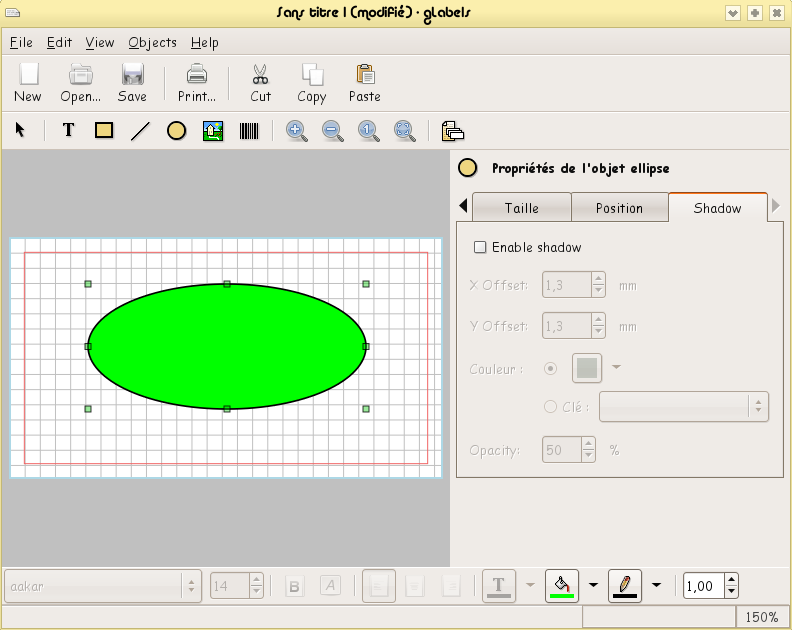Select the ellipse drawing tool
This screenshot has width=792, height=630.
pyautogui.click(x=176, y=130)
